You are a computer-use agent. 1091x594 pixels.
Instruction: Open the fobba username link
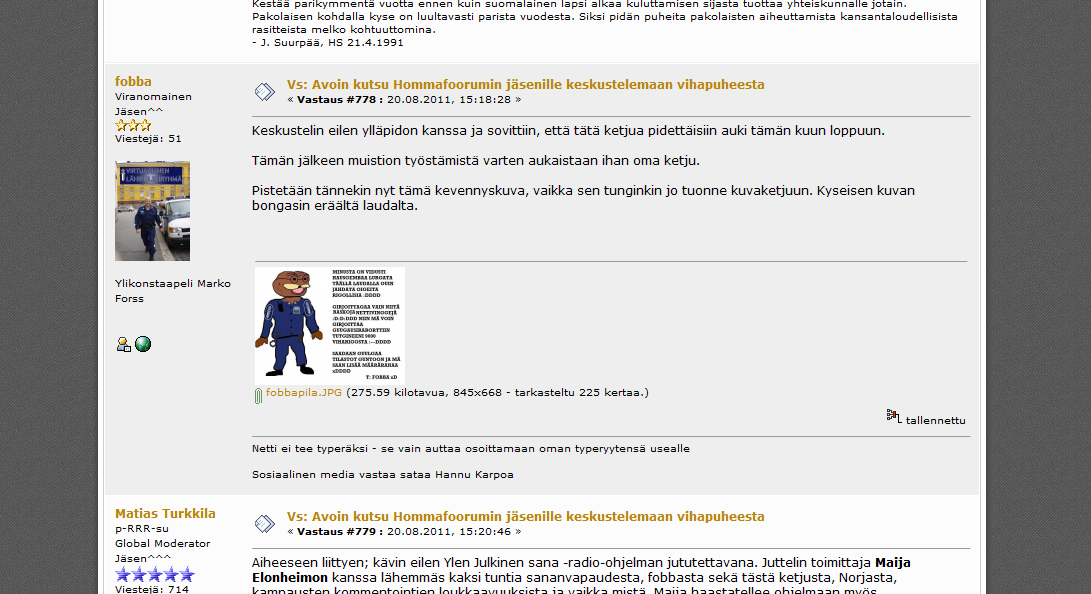133,81
